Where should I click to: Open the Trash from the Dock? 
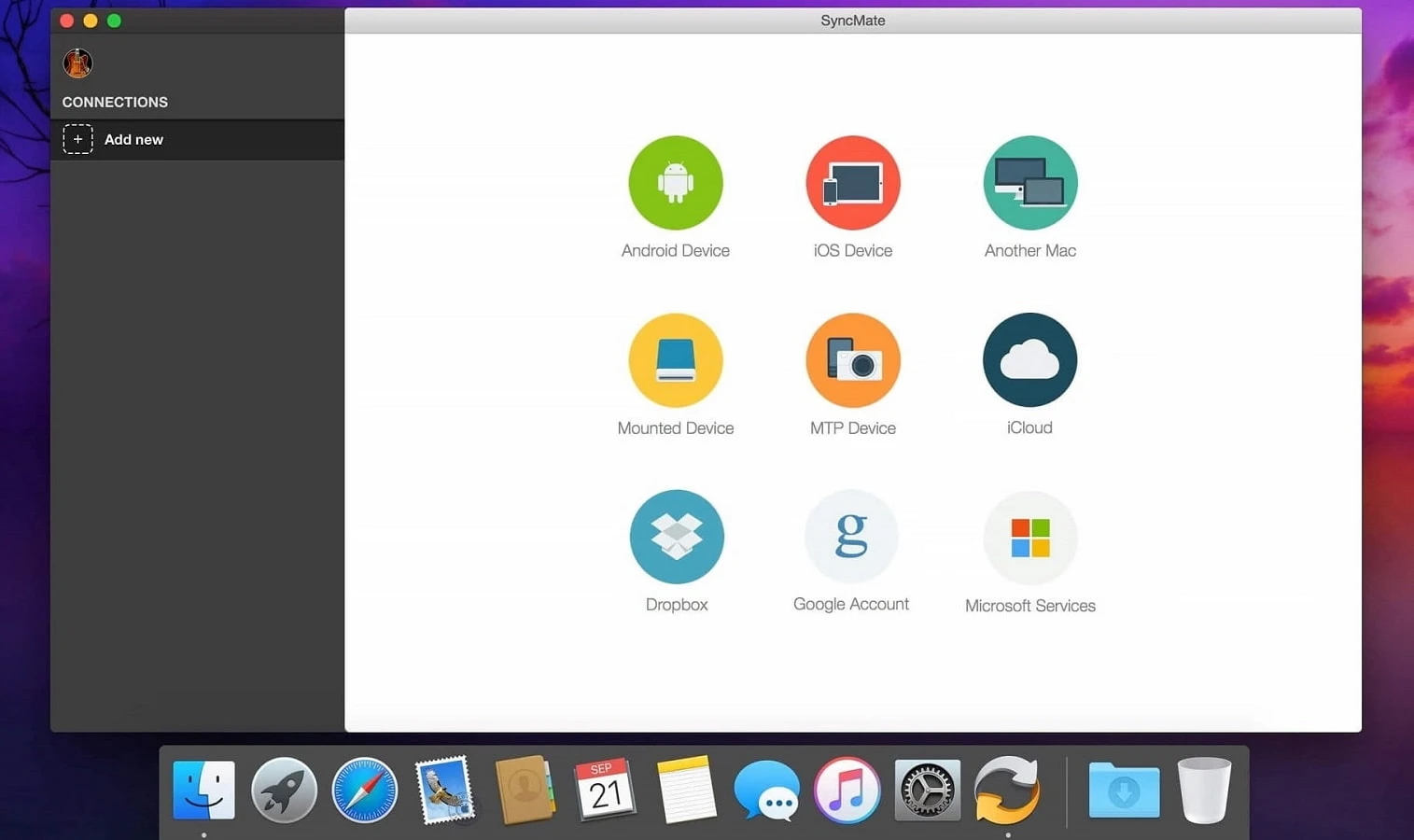[1204, 790]
